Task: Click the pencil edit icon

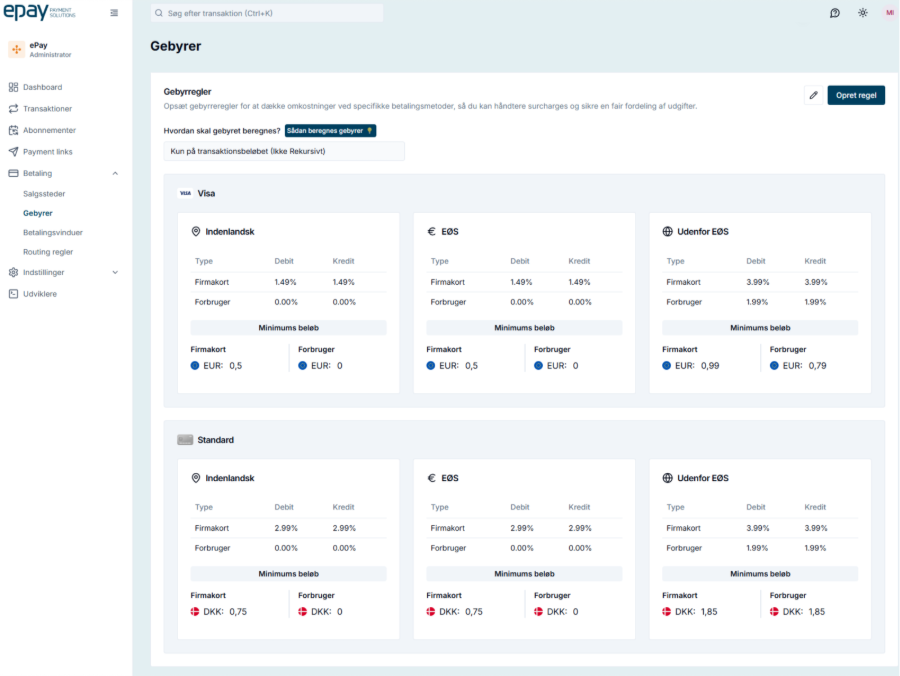Action: pyautogui.click(x=813, y=95)
